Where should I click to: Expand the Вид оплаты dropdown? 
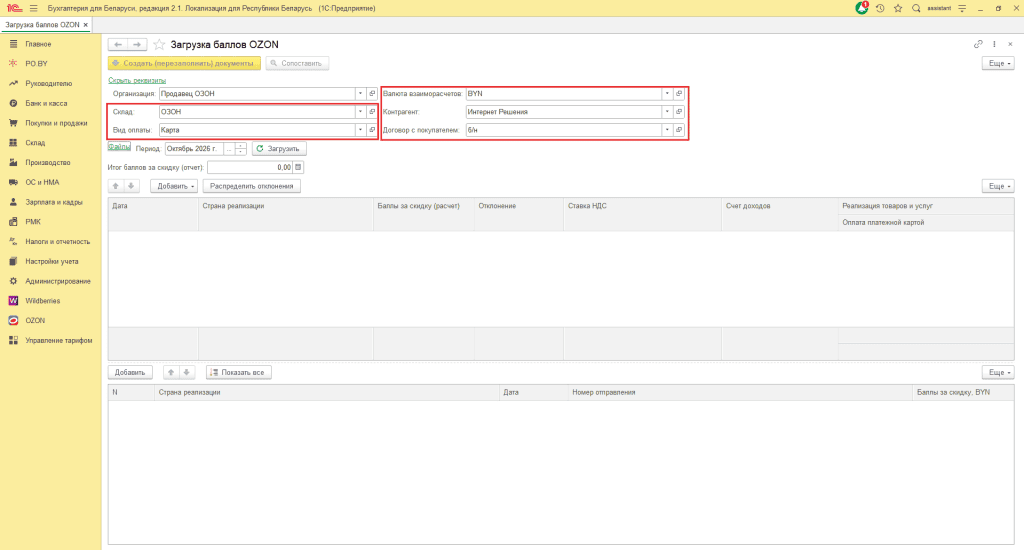pyautogui.click(x=360, y=130)
